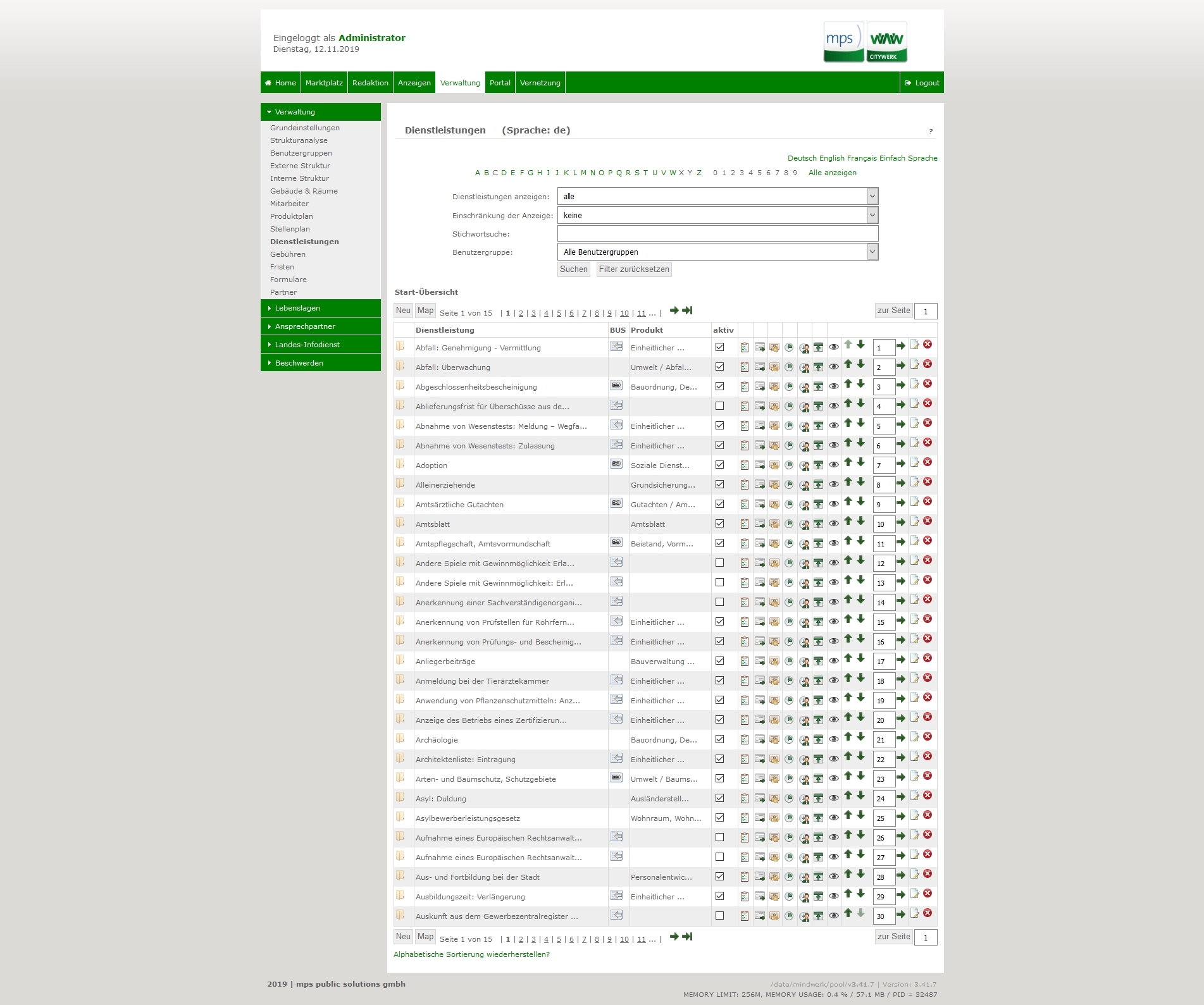Toggle visibility eye for Abfall: Überwachung

pyautogui.click(x=834, y=367)
